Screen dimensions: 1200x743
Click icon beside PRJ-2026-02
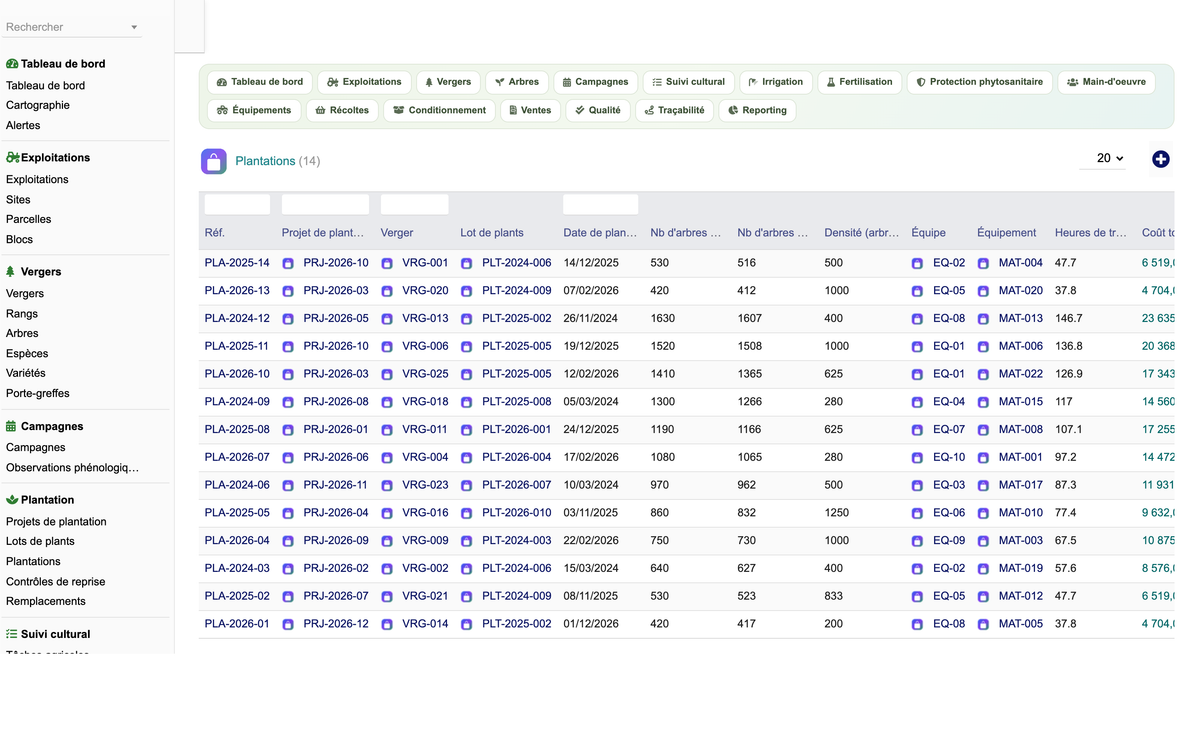coord(288,568)
